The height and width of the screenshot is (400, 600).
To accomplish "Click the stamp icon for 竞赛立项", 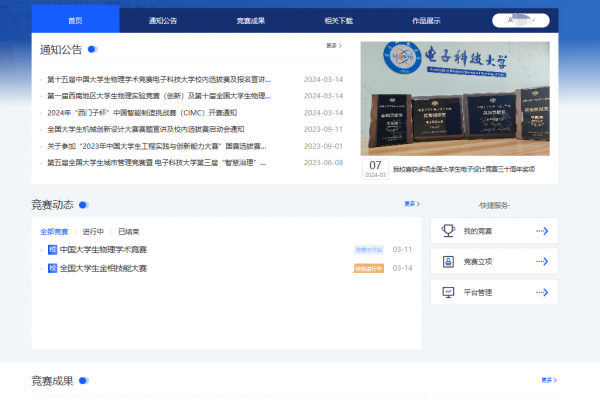I will point(448,261).
